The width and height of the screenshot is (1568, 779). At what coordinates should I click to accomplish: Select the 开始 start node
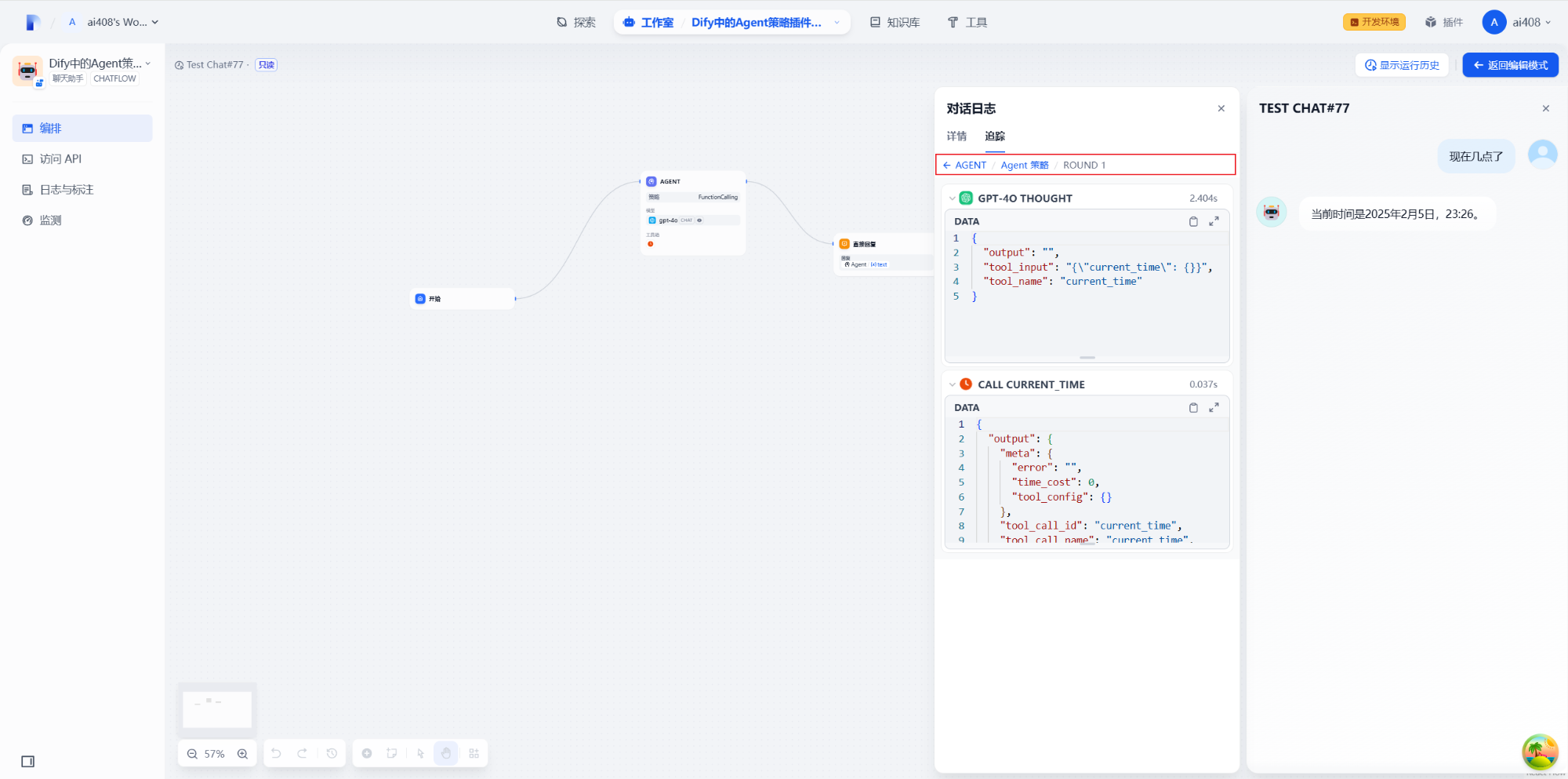point(463,299)
